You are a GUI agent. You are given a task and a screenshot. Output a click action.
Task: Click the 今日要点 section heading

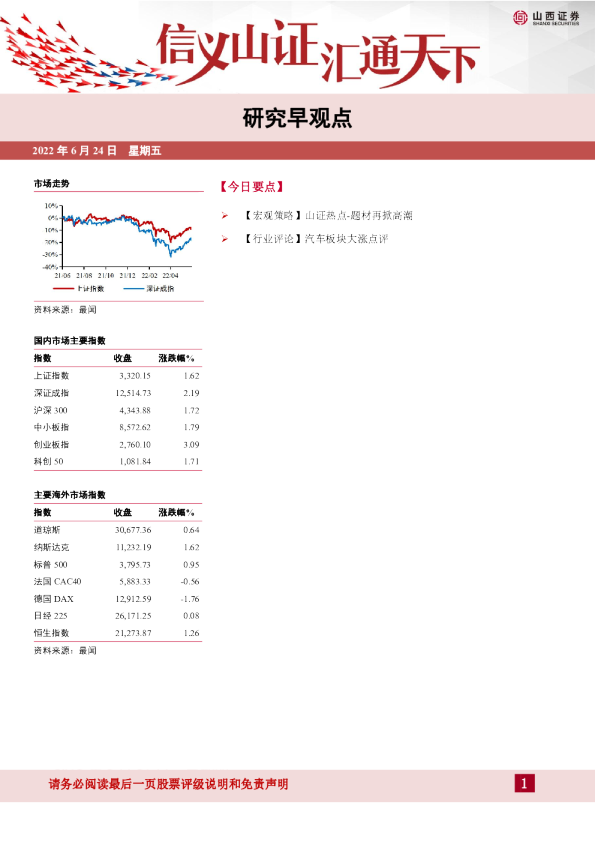click(251, 187)
